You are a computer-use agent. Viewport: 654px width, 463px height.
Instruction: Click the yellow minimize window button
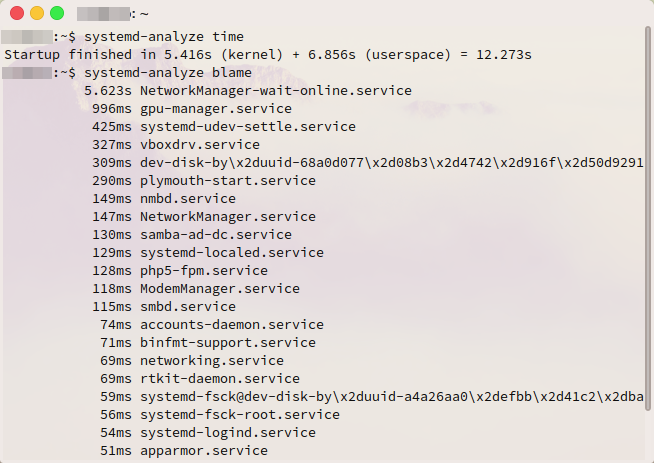coord(37,13)
